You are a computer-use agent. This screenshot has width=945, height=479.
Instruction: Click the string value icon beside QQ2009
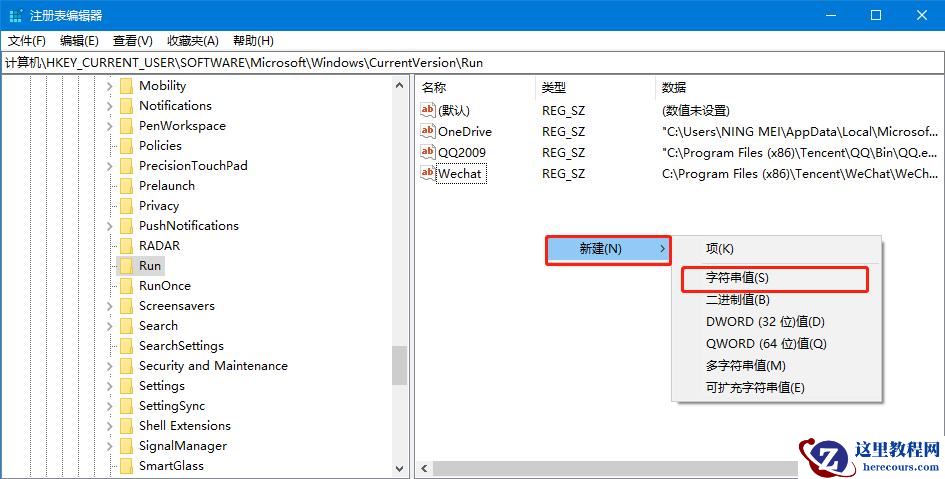[x=428, y=152]
